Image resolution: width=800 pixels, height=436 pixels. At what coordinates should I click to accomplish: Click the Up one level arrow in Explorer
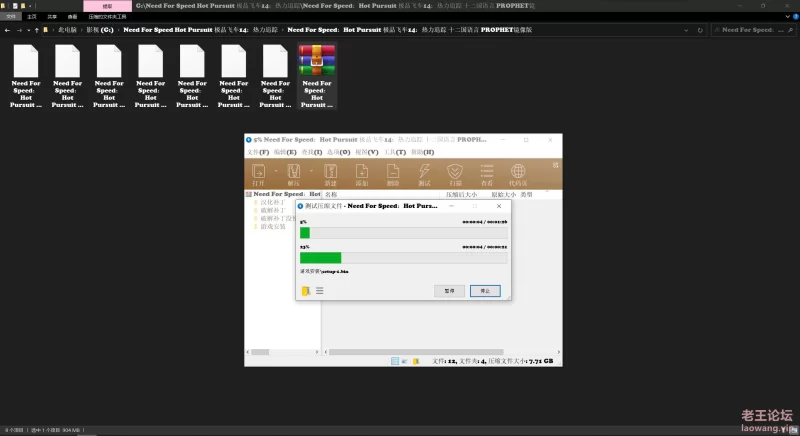36,30
